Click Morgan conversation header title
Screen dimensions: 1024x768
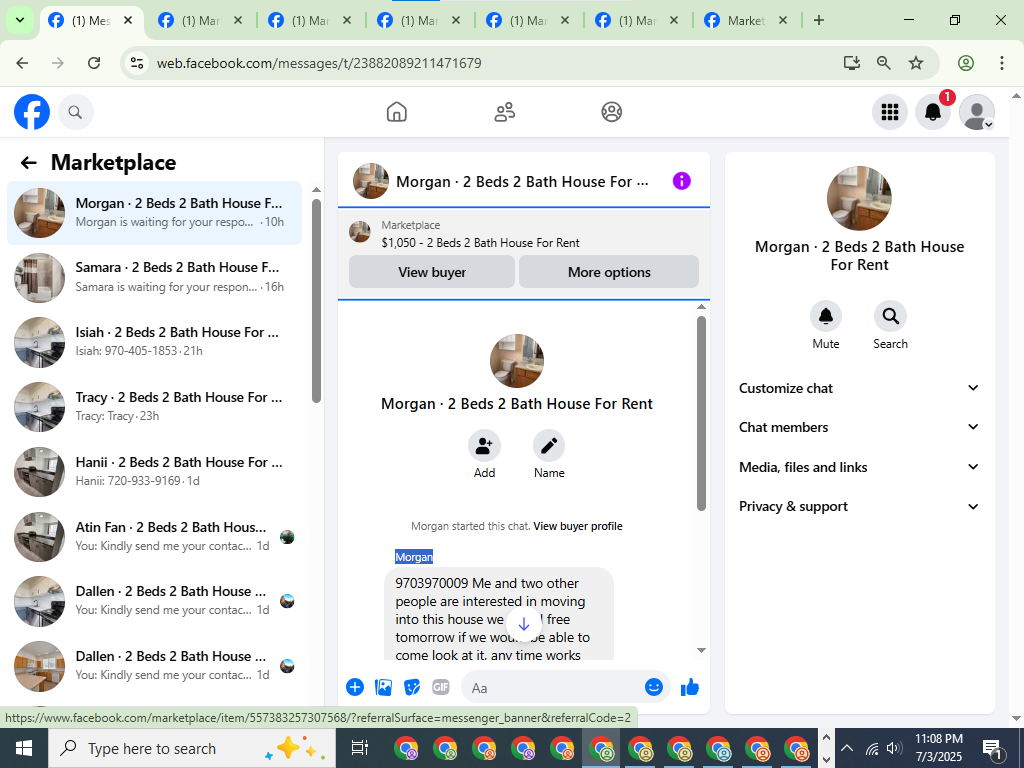522,182
